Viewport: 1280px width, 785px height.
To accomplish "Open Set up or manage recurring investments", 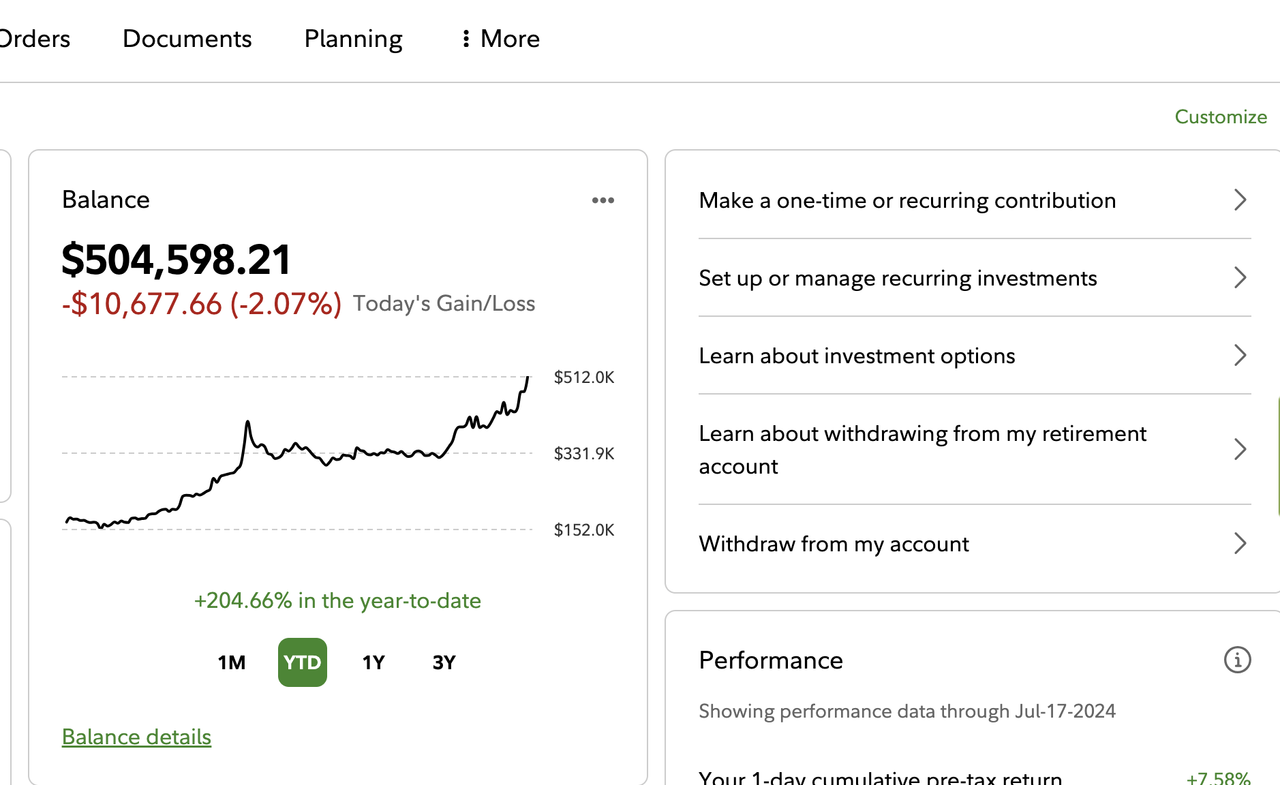I will 975,278.
